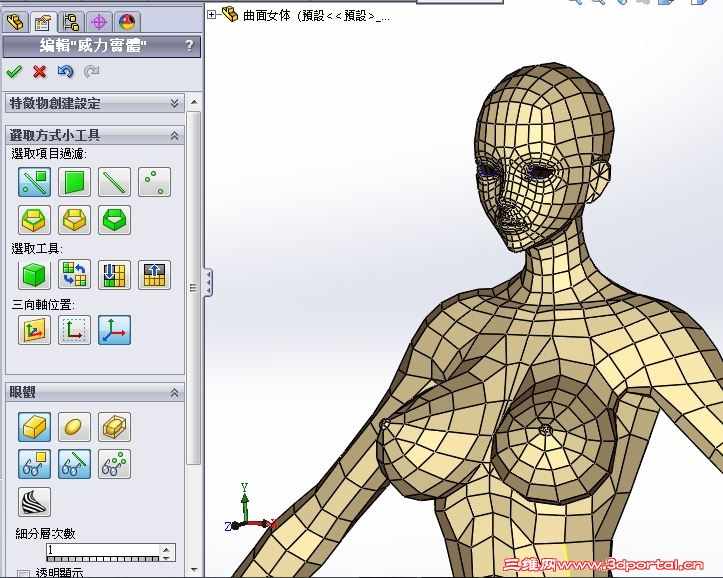Toggle the vertex selection filter
Viewport: 723px width, 578px height.
pos(154,182)
